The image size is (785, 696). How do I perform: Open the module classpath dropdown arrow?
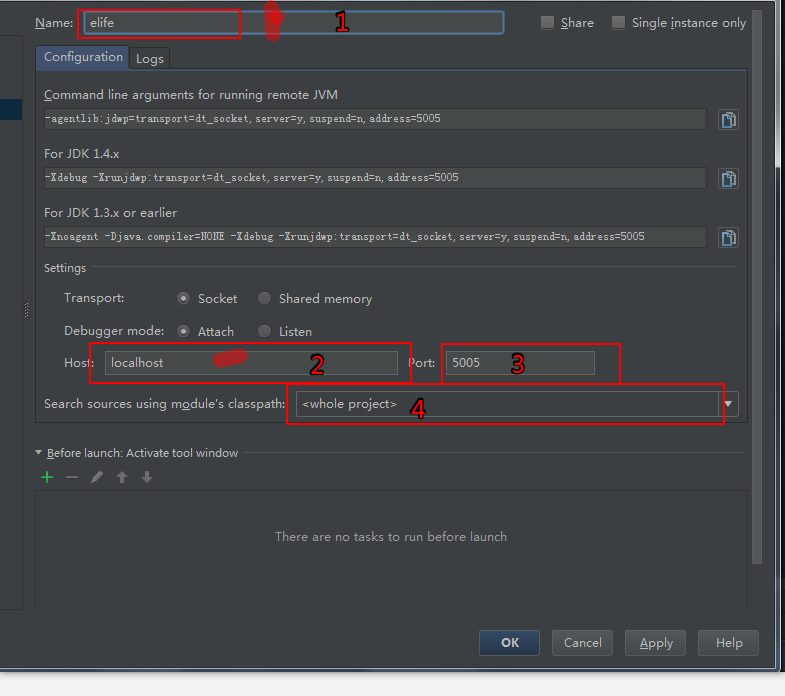(728, 404)
